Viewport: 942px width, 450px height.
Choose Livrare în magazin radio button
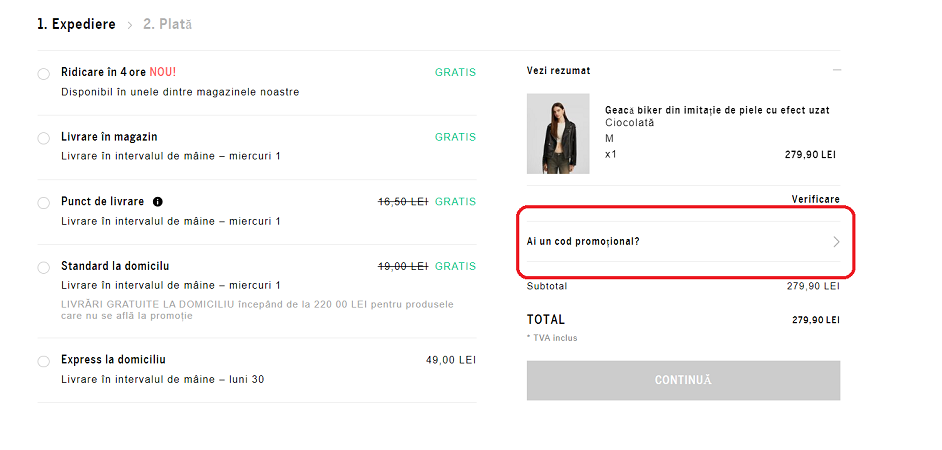click(x=44, y=138)
